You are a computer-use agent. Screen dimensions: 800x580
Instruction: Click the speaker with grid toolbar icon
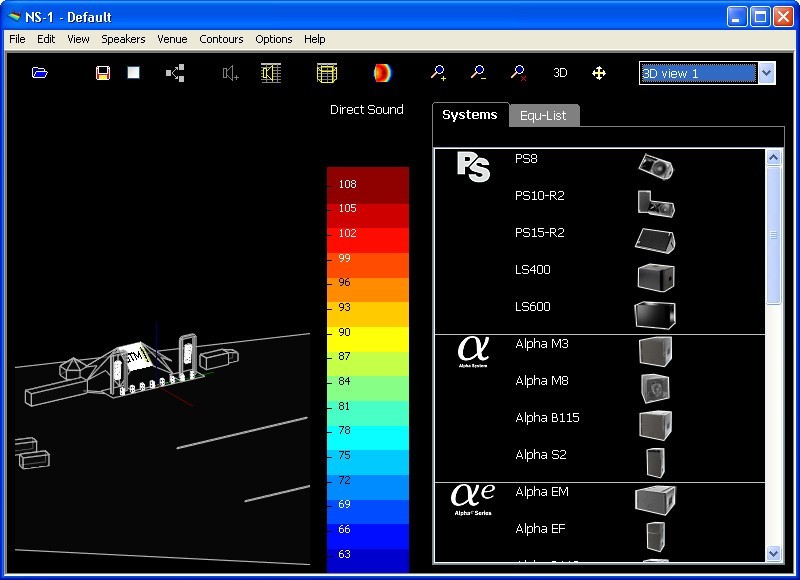click(x=271, y=73)
